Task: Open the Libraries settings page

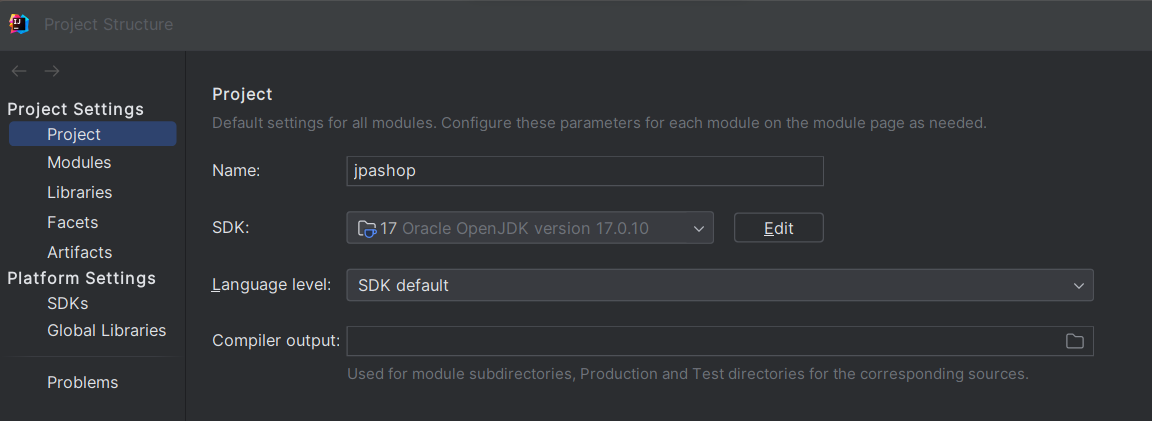Action: tap(79, 192)
